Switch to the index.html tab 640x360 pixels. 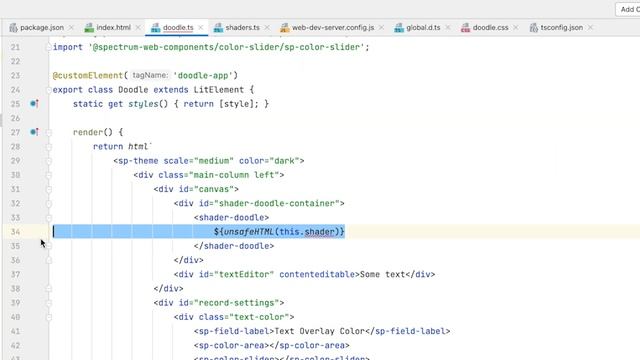tap(113, 27)
